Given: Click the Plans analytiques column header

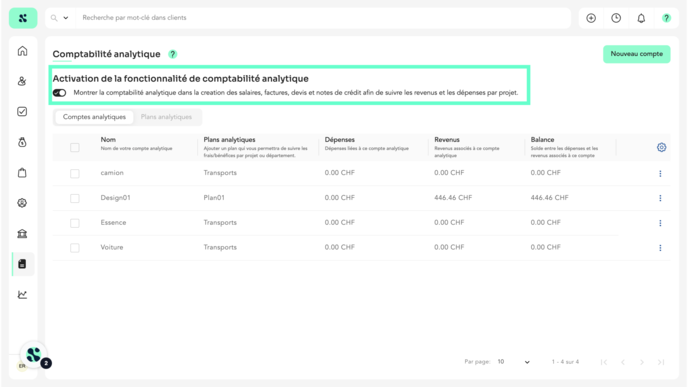Looking at the screenshot, I should [229, 140].
